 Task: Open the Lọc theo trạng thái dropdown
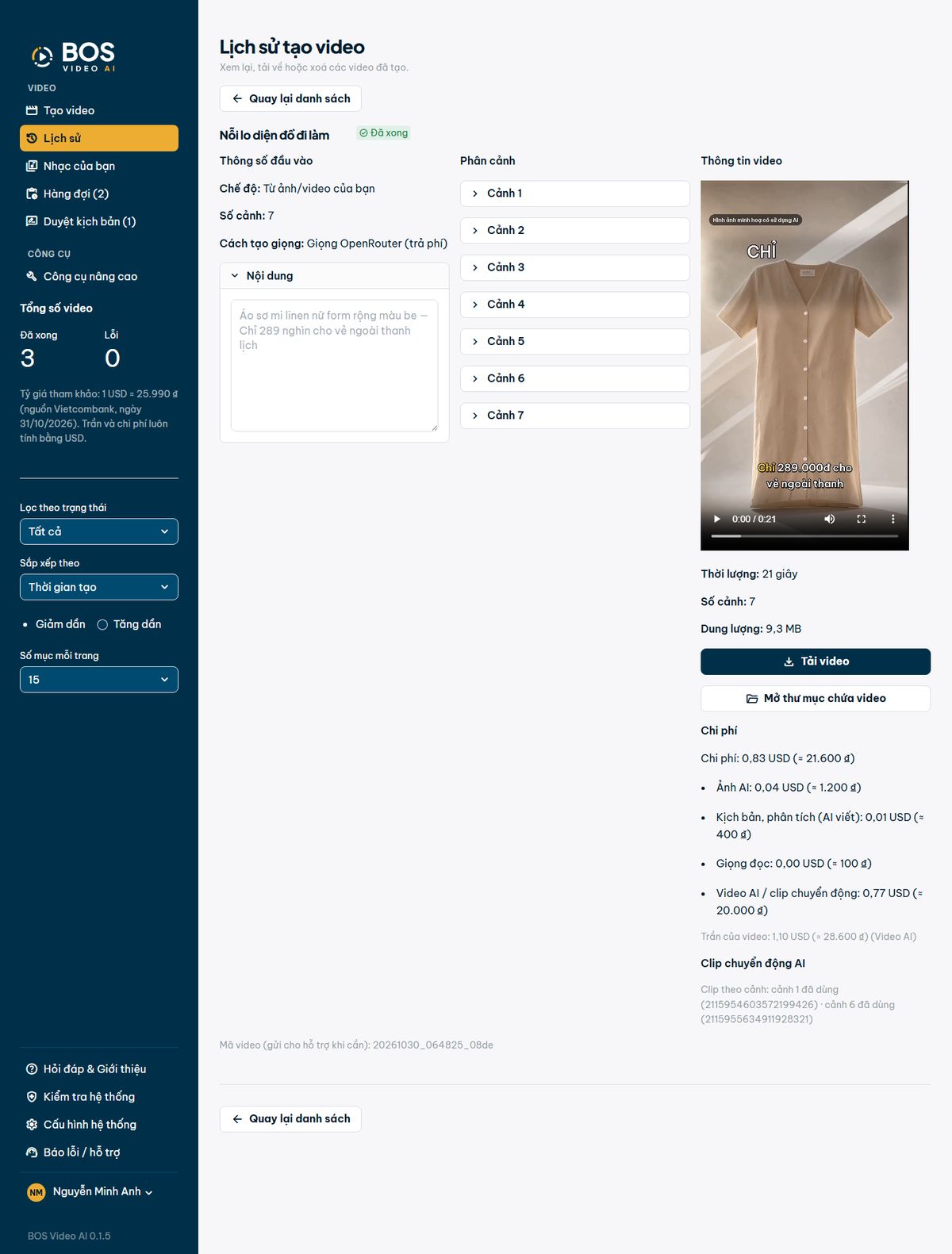click(99, 531)
